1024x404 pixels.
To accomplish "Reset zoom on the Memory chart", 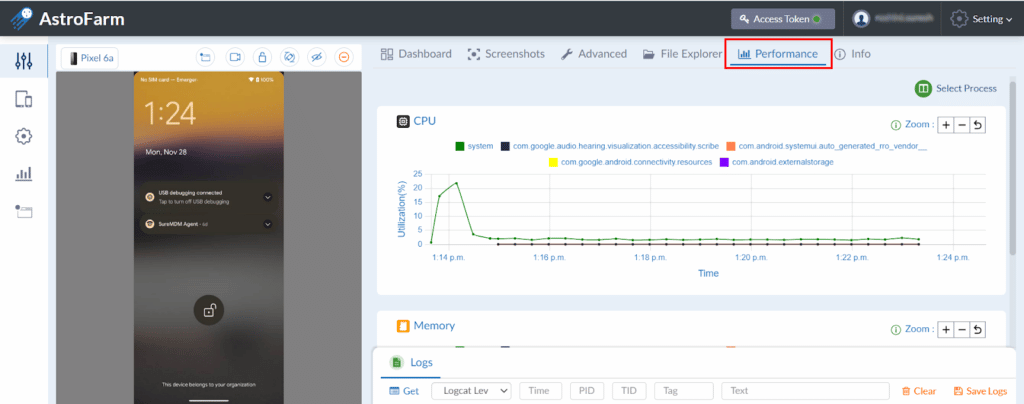I will pos(978,330).
